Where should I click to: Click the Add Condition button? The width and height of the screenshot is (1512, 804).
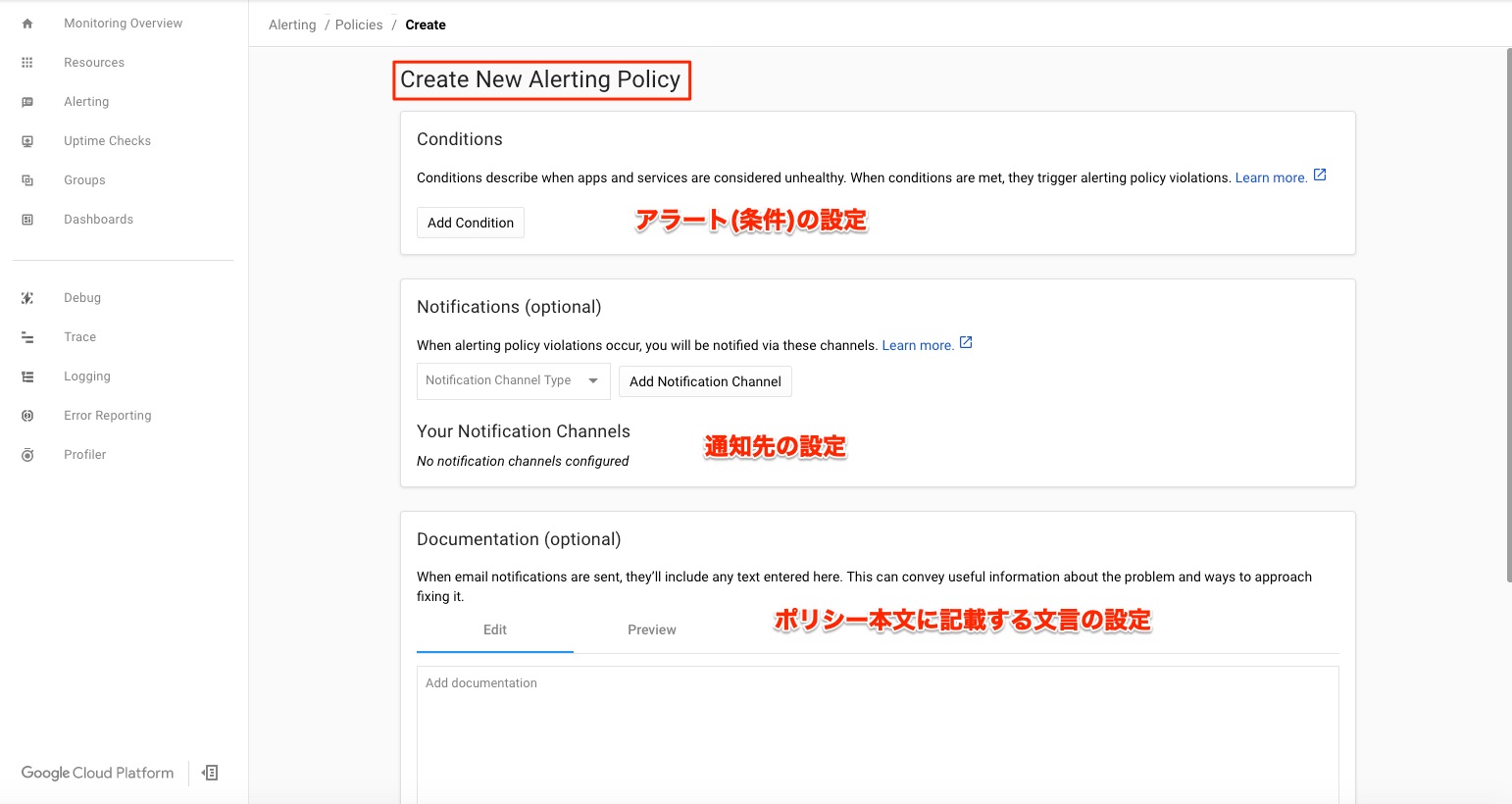coord(470,223)
